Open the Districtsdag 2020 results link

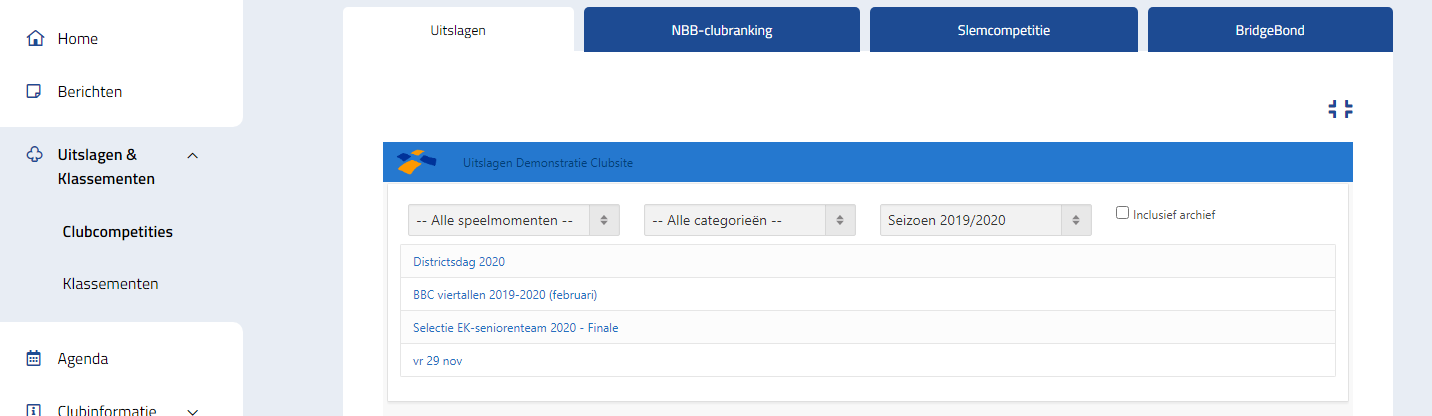coord(459,262)
